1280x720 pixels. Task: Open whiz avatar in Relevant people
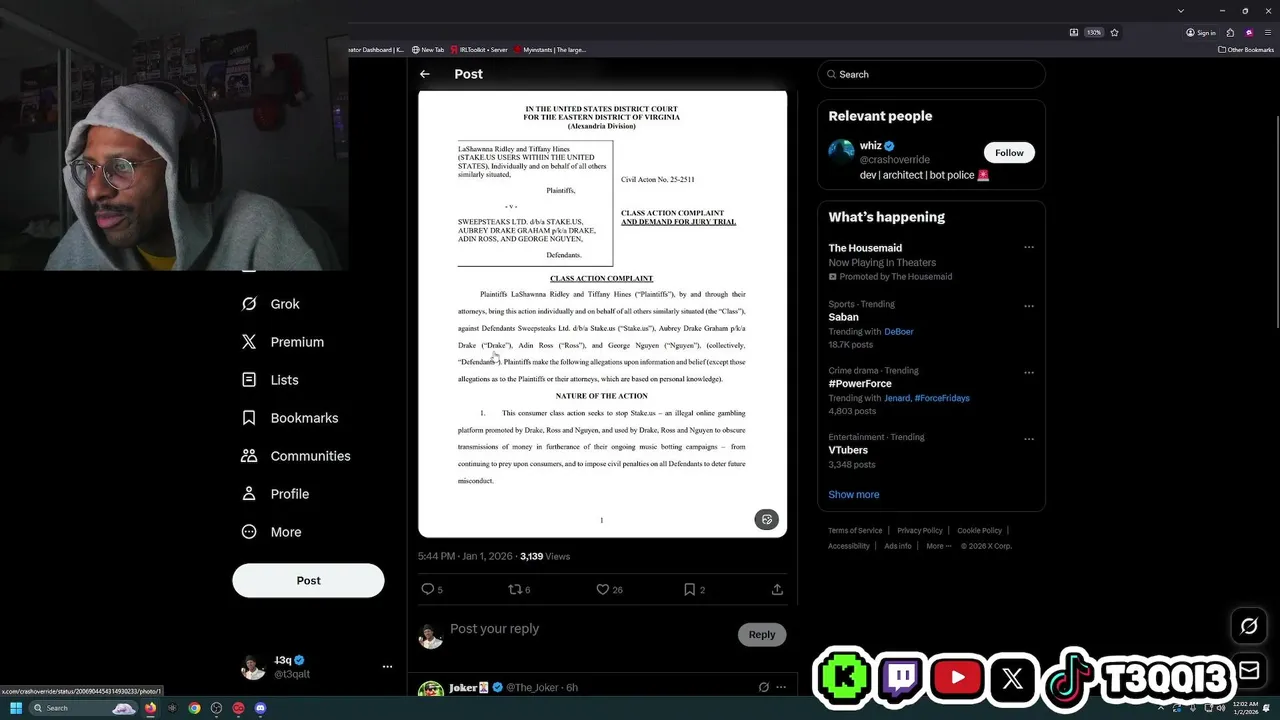tap(841, 152)
